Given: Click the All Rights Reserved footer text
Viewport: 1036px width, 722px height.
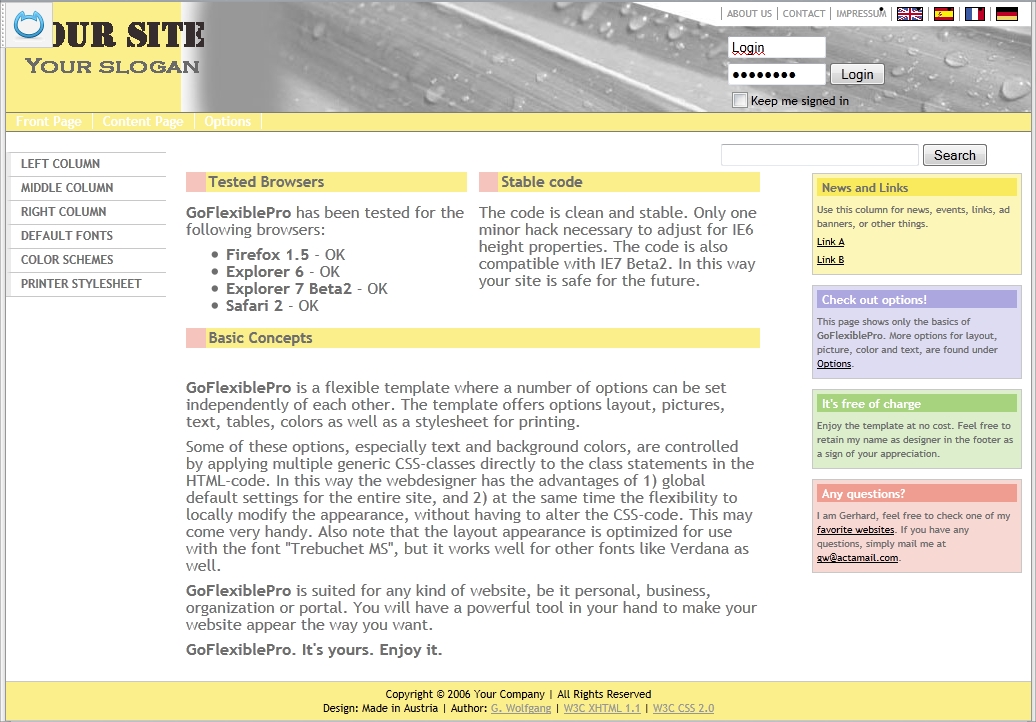Looking at the screenshot, I should click(604, 694).
